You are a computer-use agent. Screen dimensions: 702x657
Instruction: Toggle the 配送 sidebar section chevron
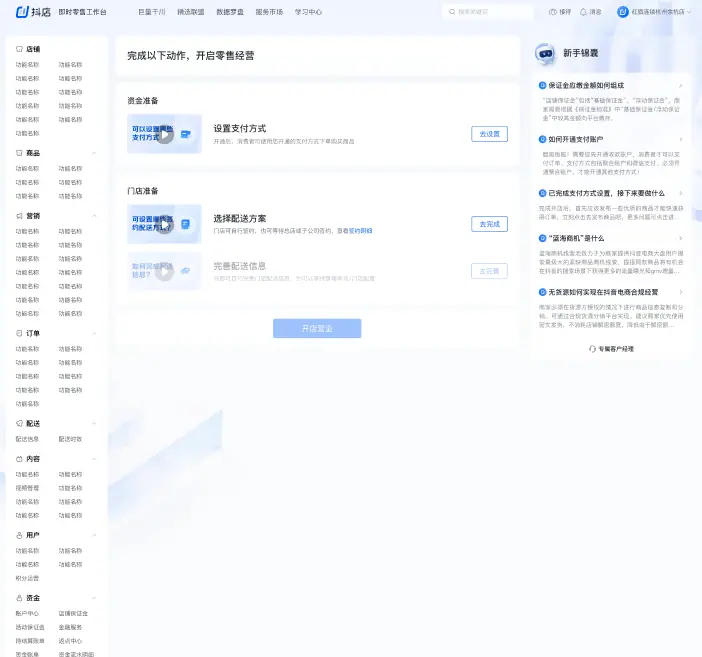click(94, 423)
